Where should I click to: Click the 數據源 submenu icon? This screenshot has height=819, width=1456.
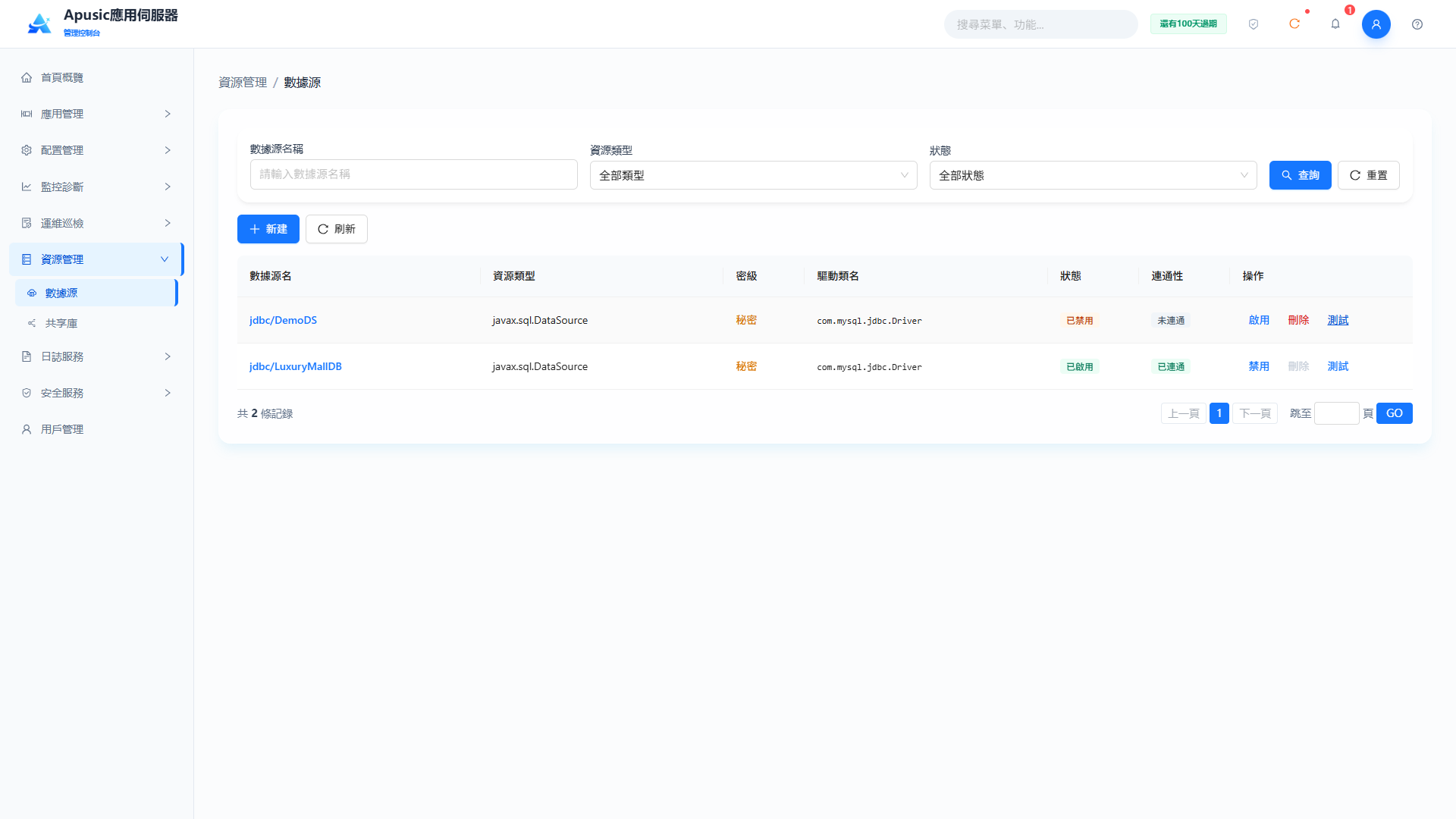(32, 293)
